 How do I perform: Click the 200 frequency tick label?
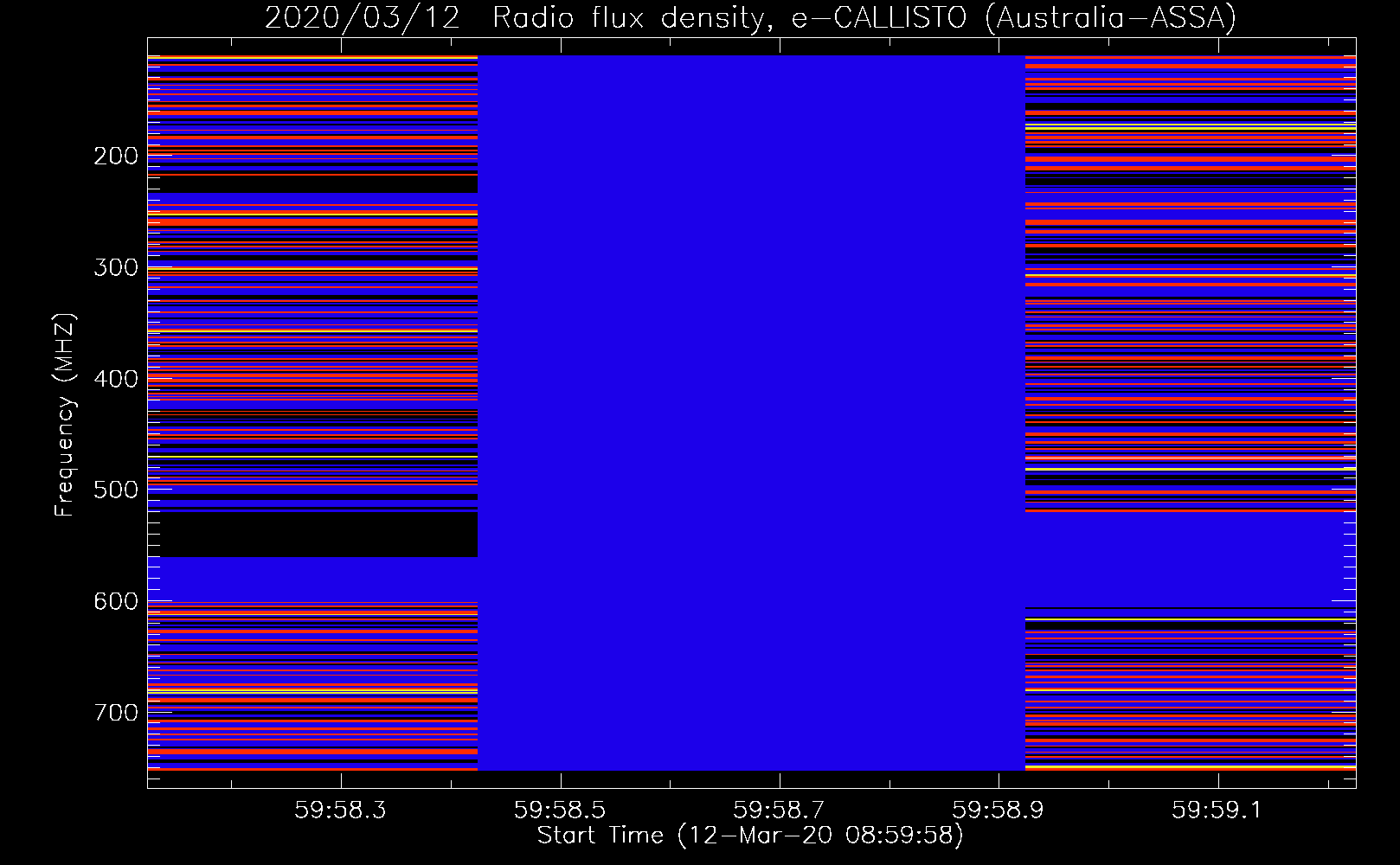116,157
